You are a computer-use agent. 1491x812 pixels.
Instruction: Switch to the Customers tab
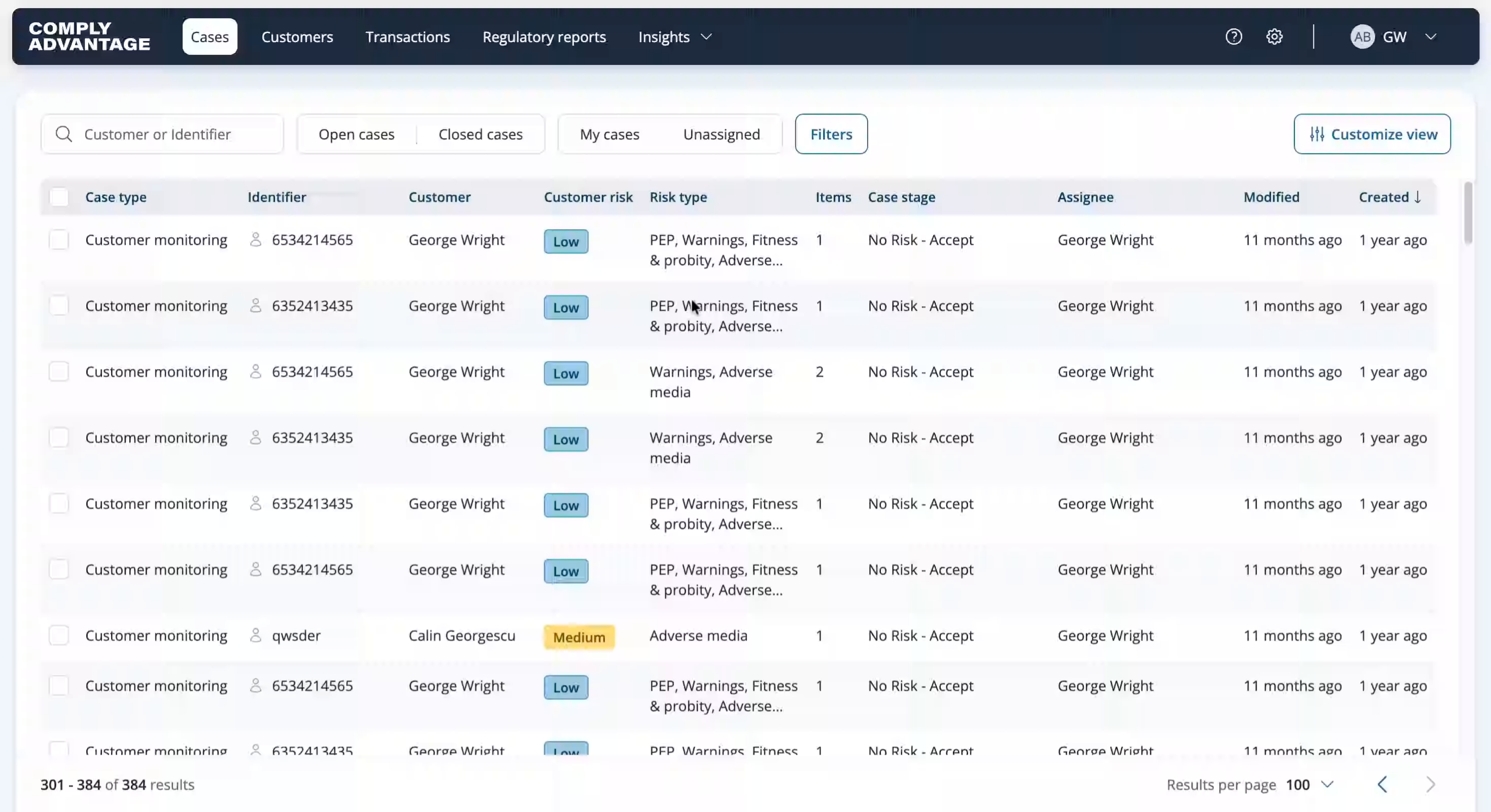[298, 37]
